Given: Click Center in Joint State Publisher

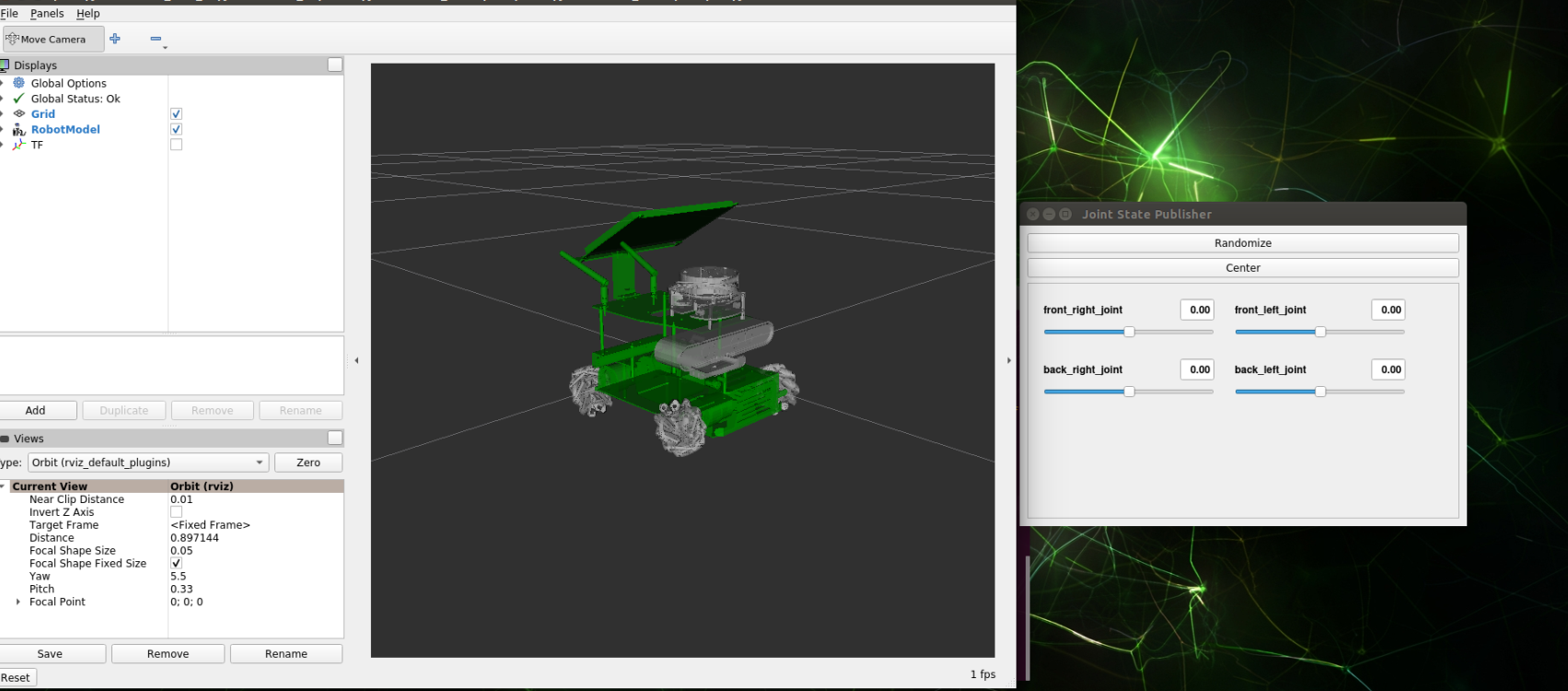Looking at the screenshot, I should coord(1243,268).
